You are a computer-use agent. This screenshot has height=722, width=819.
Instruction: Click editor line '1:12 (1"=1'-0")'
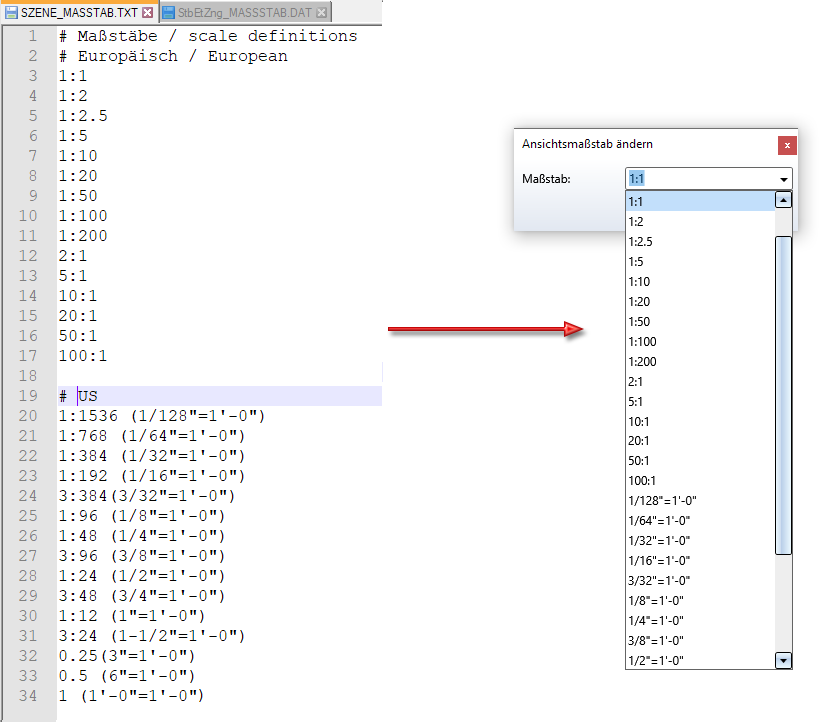coord(132,616)
